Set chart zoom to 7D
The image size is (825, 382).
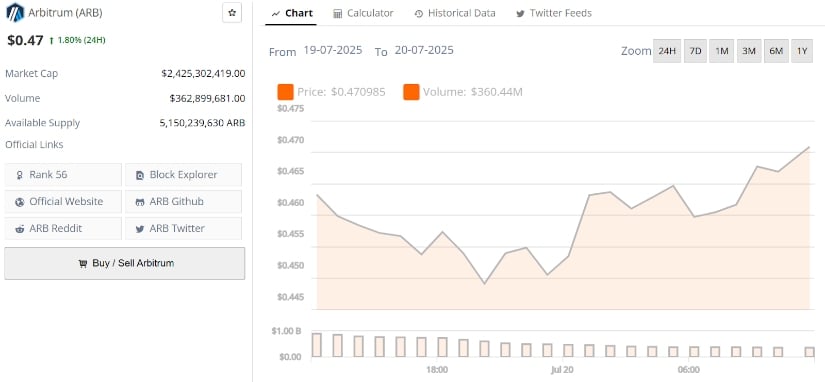click(695, 51)
